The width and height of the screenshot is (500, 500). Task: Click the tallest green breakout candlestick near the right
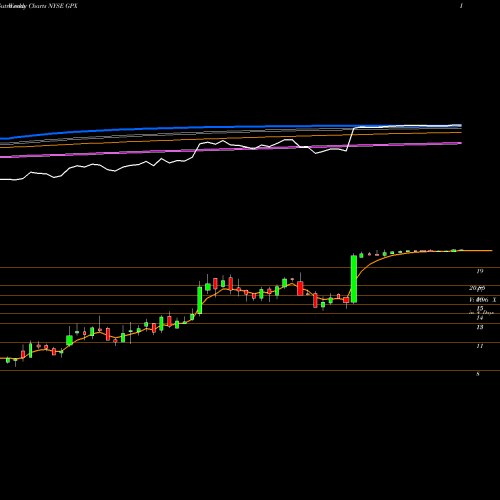tap(354, 279)
